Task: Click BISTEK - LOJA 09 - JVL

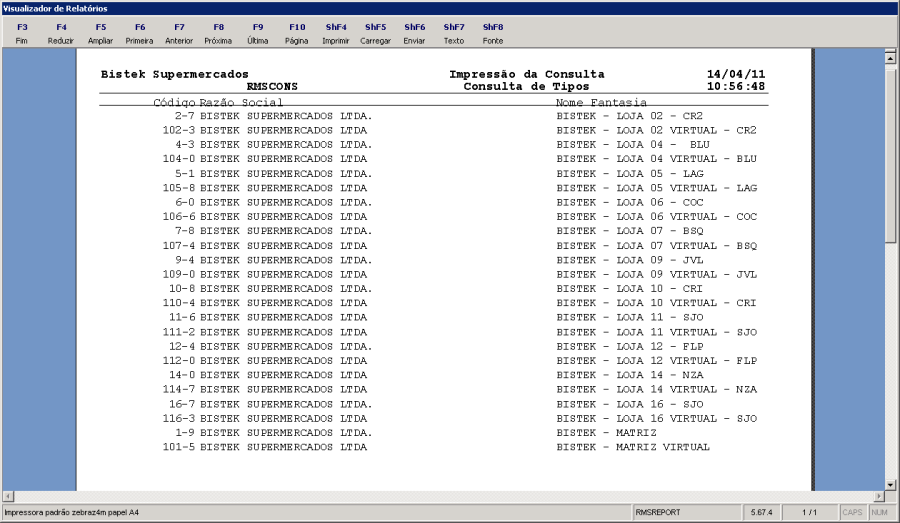Action: [x=630, y=260]
